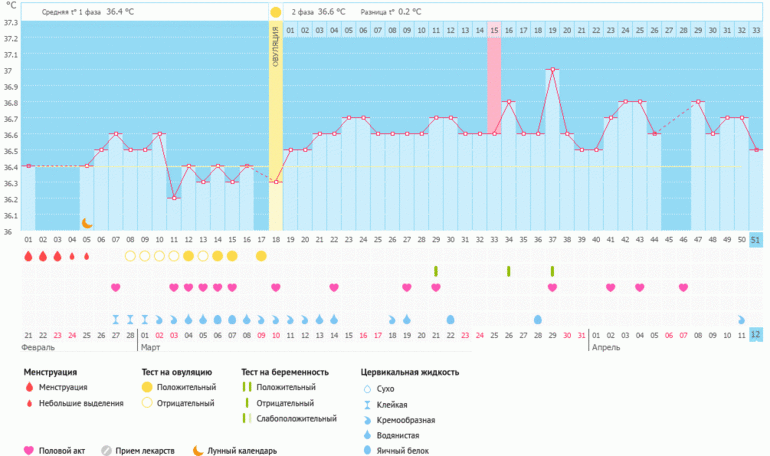Click the crescent moon icon on day 05

click(x=87, y=223)
